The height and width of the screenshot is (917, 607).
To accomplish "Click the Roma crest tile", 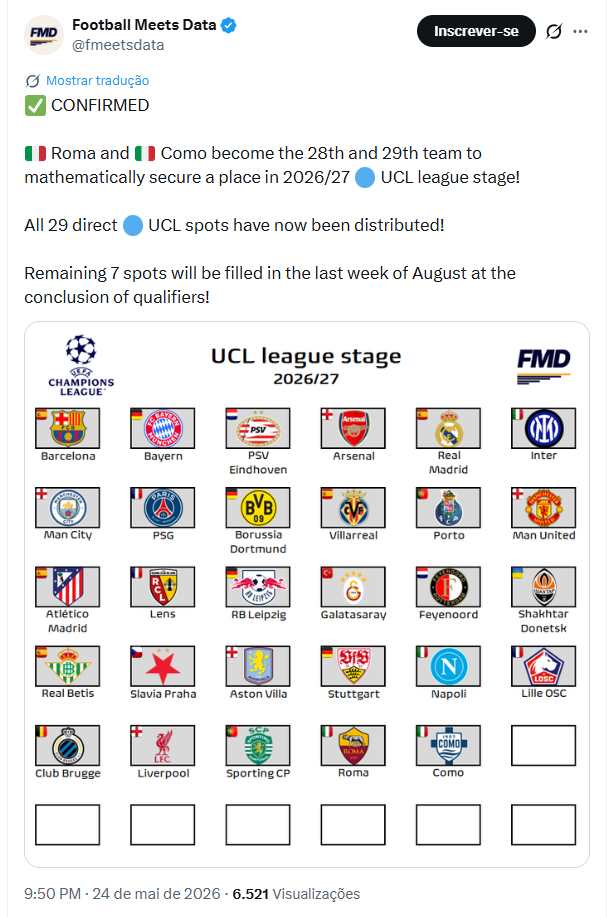I will click(x=353, y=746).
